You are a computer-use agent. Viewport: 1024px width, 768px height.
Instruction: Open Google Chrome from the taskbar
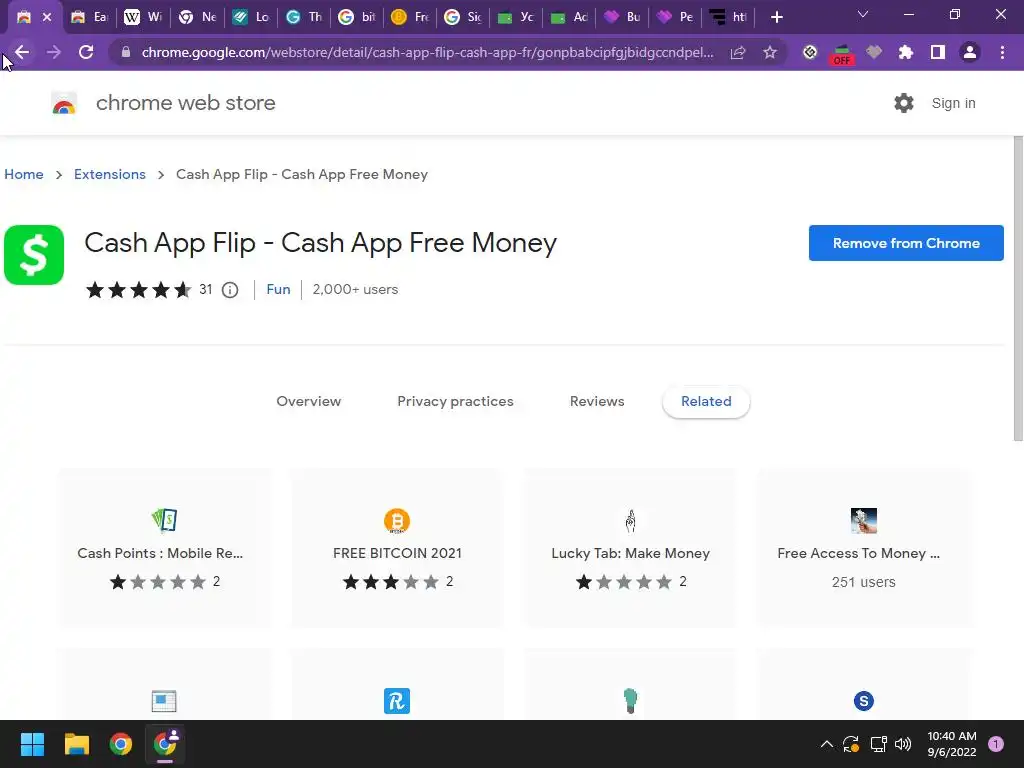[121, 744]
